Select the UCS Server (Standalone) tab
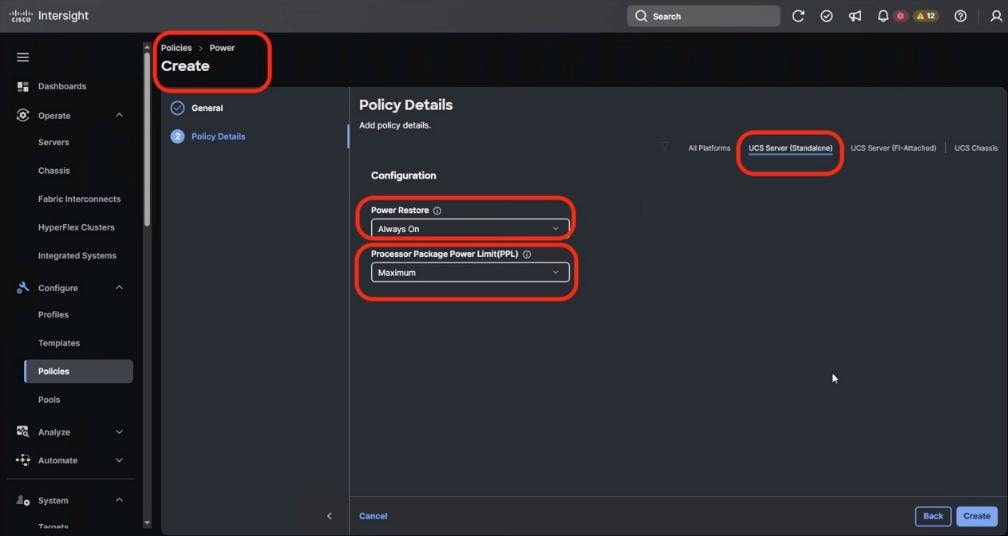The width and height of the screenshot is (1008, 536). (x=790, y=148)
